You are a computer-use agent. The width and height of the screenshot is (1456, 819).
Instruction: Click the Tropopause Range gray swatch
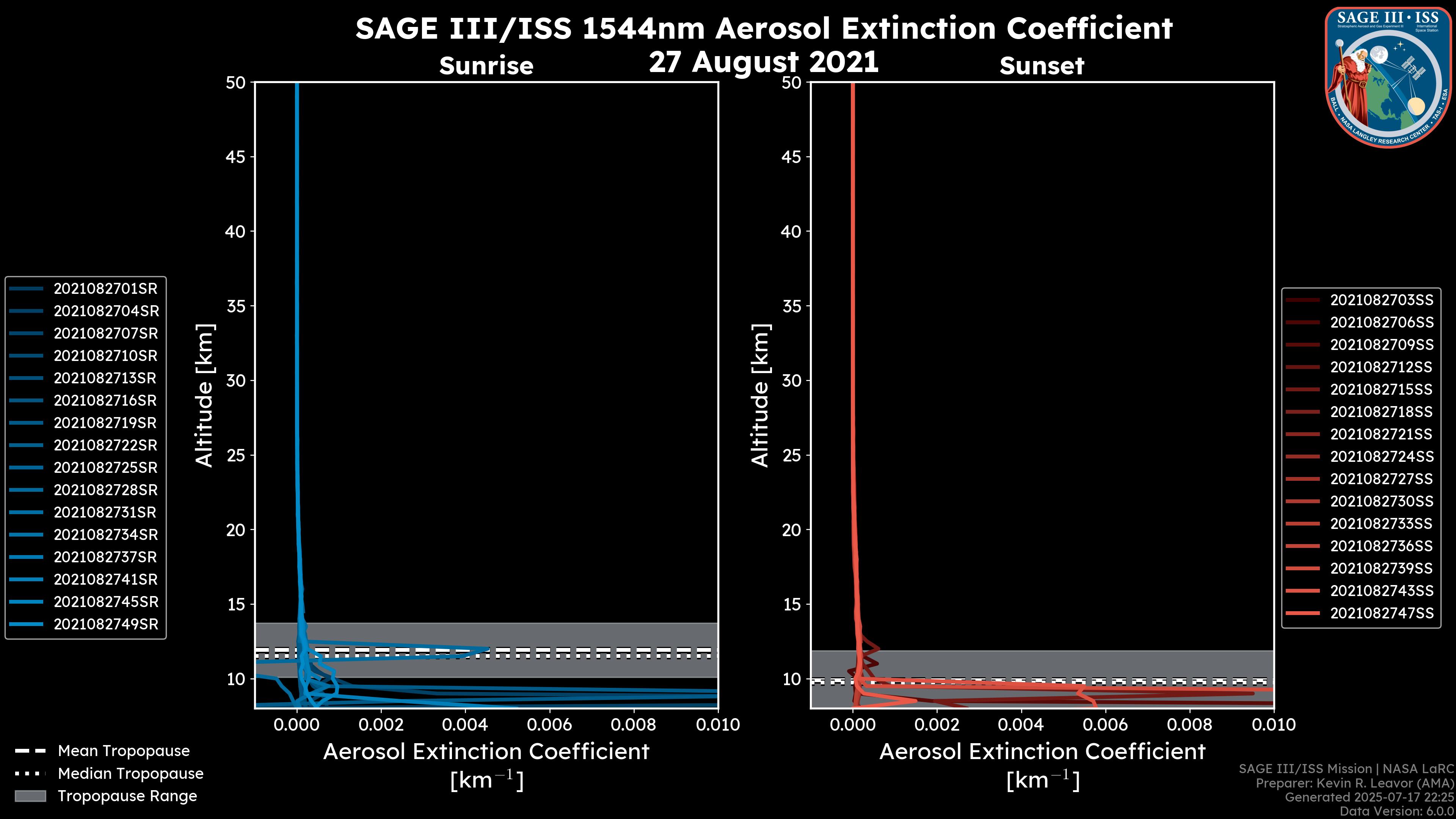tap(30, 796)
